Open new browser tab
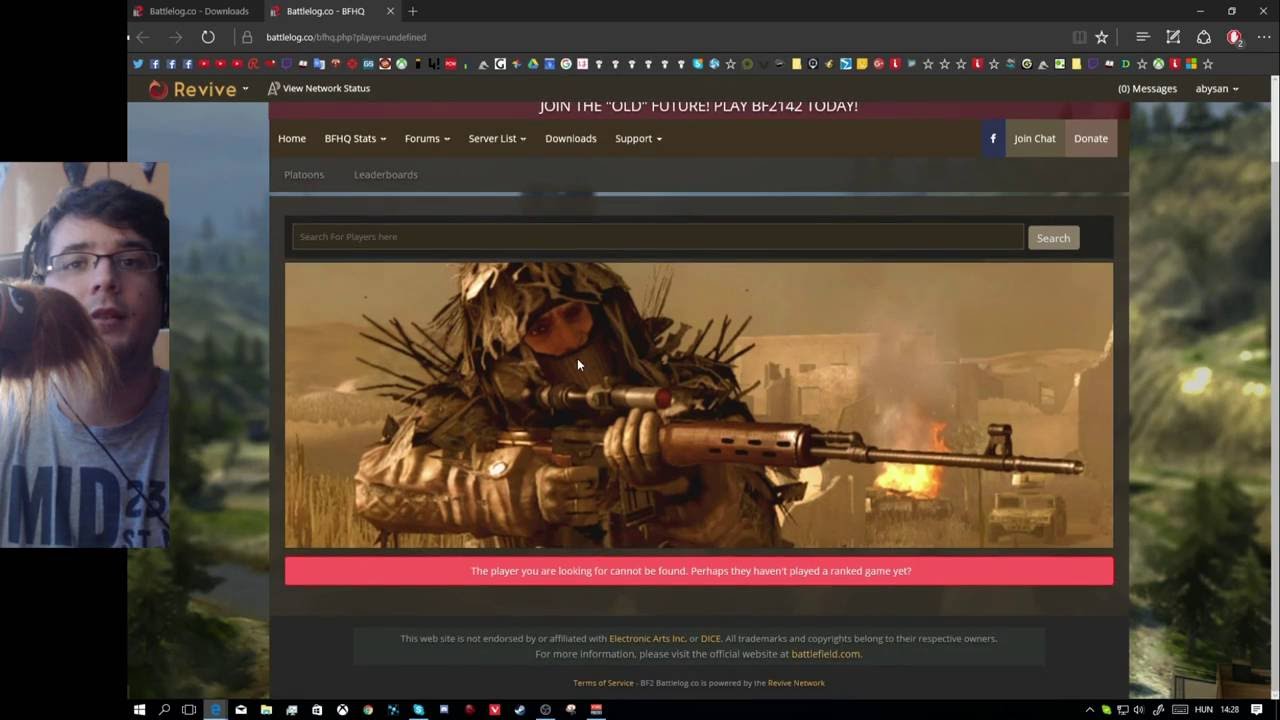Image resolution: width=1280 pixels, height=720 pixels. click(x=413, y=11)
